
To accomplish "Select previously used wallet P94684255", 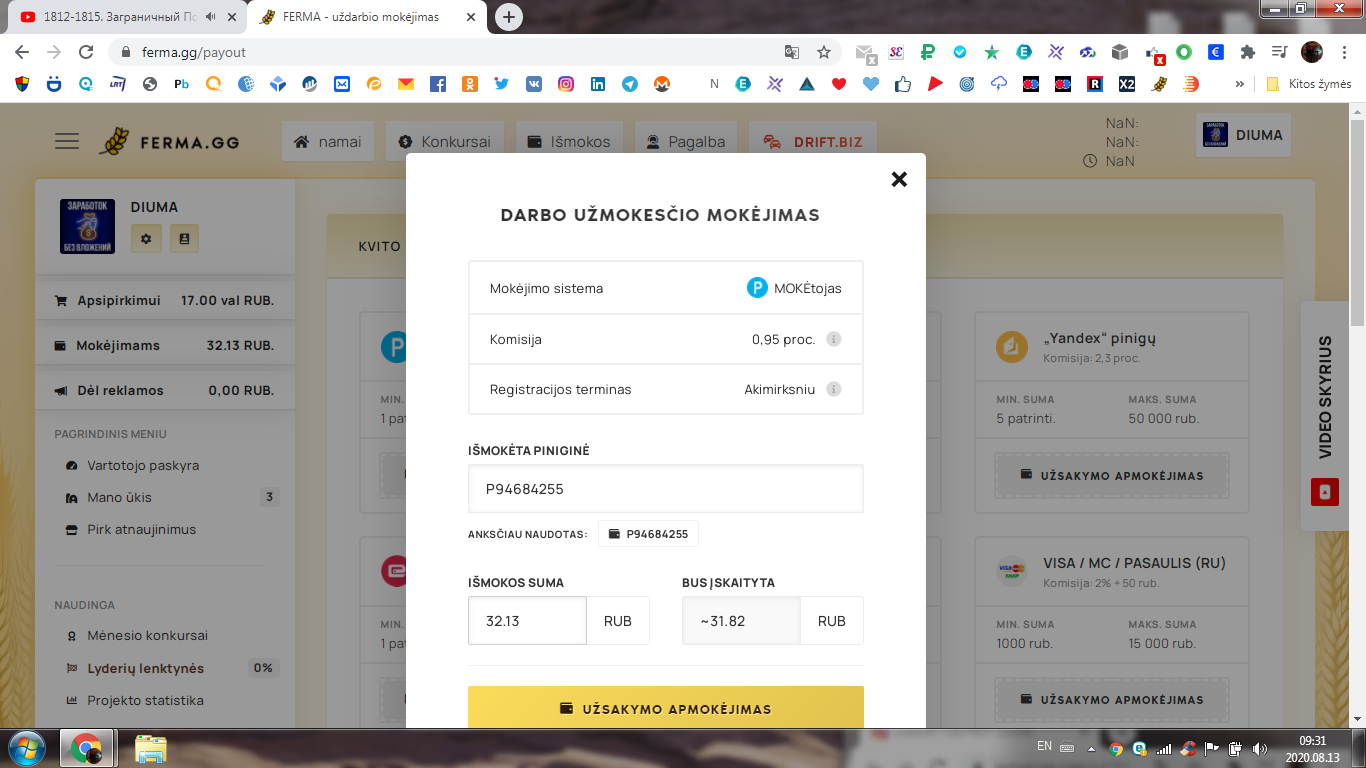I will coord(648,534).
